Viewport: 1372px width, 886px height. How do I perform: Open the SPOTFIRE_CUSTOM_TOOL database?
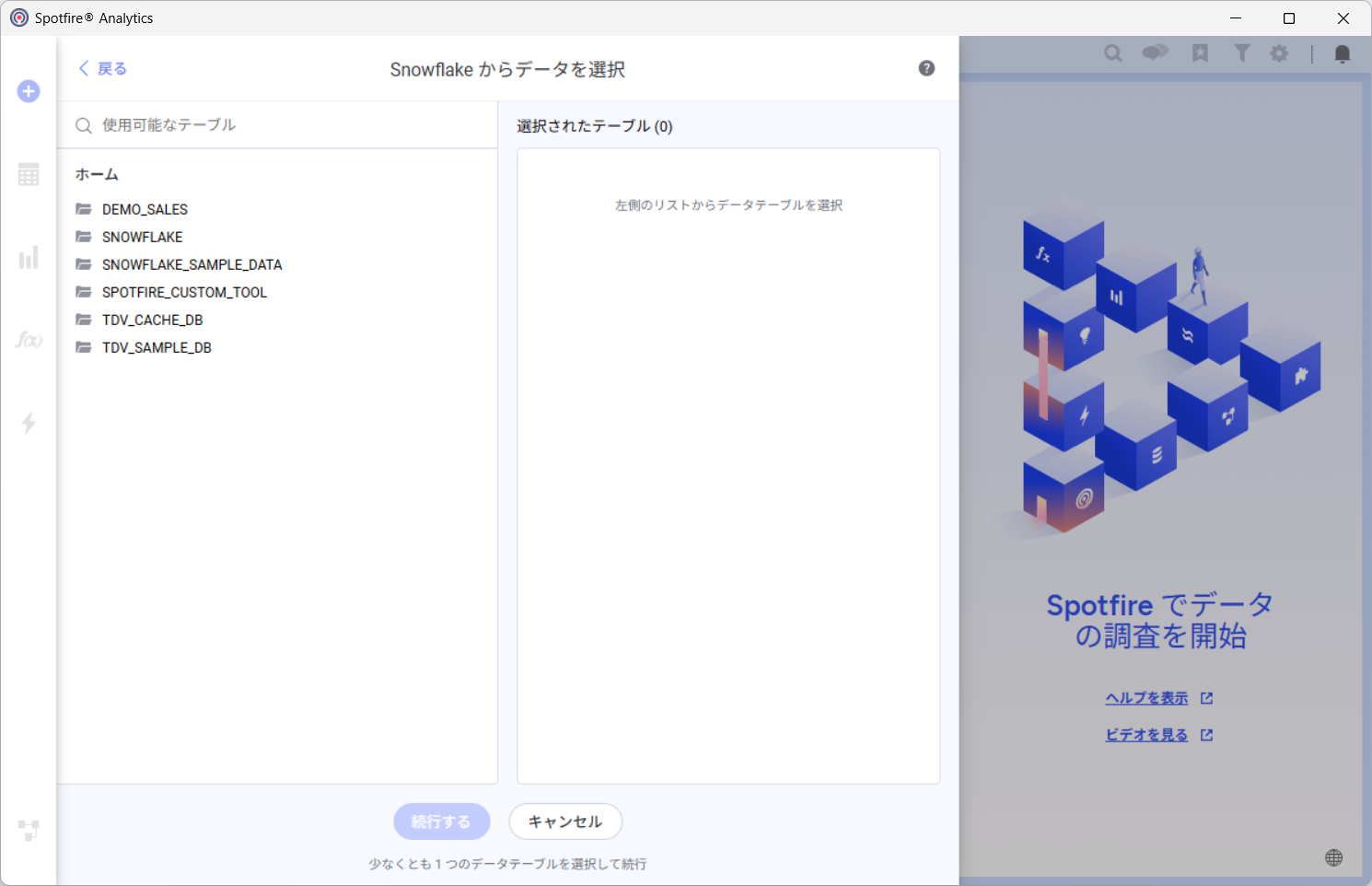point(184,292)
